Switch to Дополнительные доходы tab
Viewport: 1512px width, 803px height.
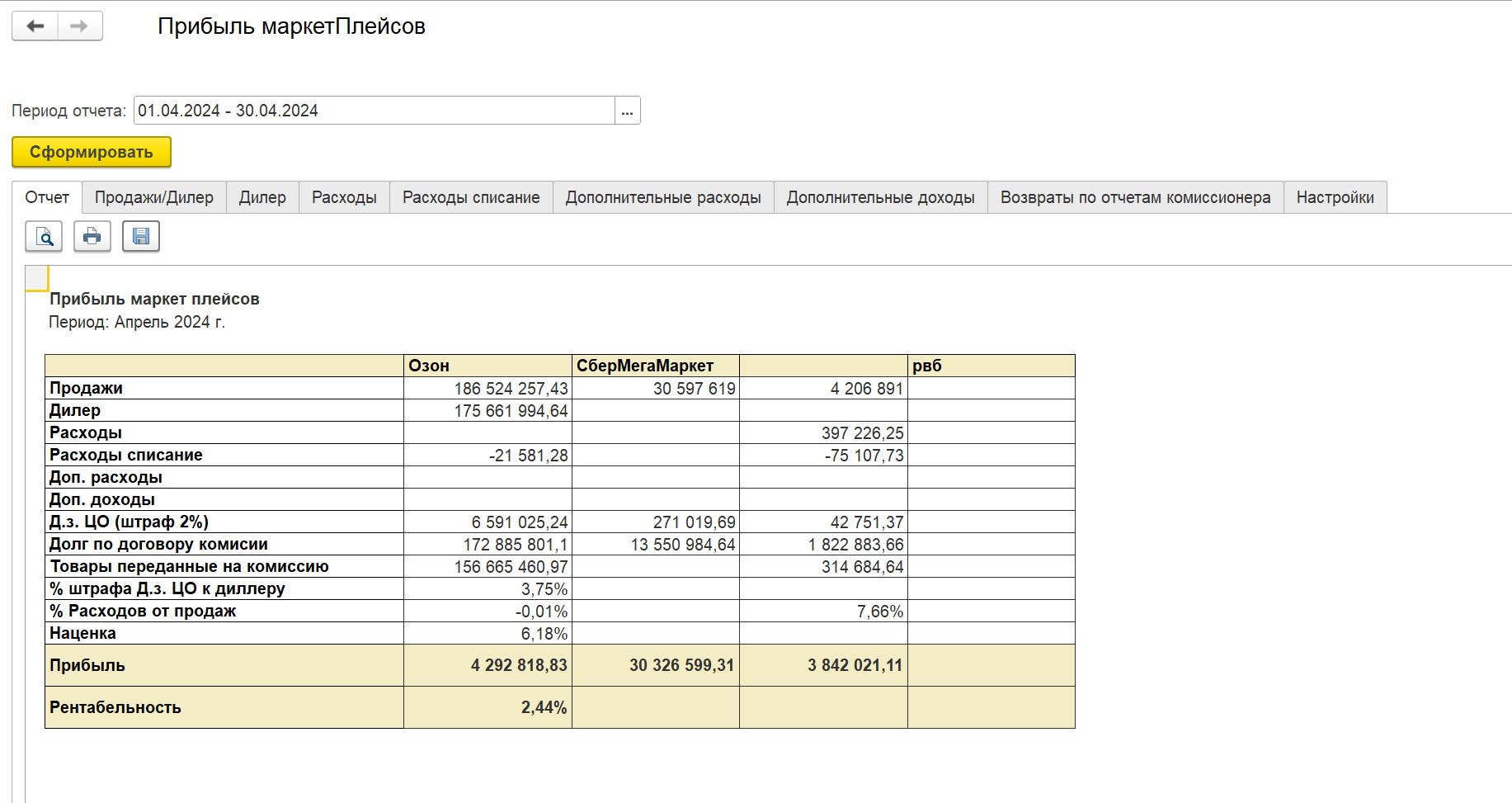880,197
